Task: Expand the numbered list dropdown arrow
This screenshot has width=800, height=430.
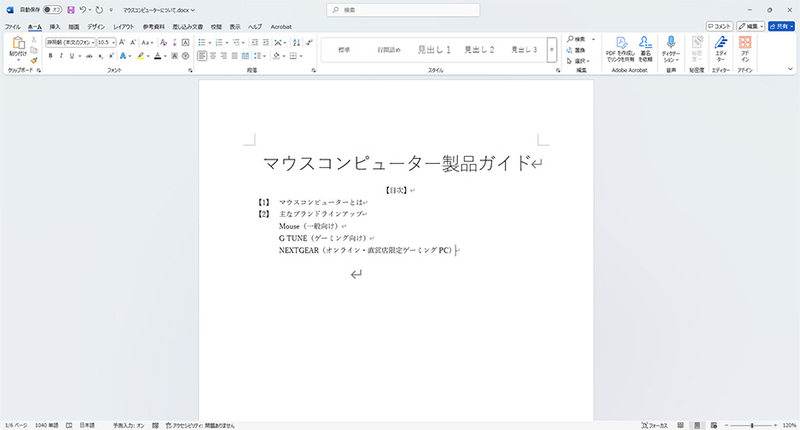Action: click(227, 42)
